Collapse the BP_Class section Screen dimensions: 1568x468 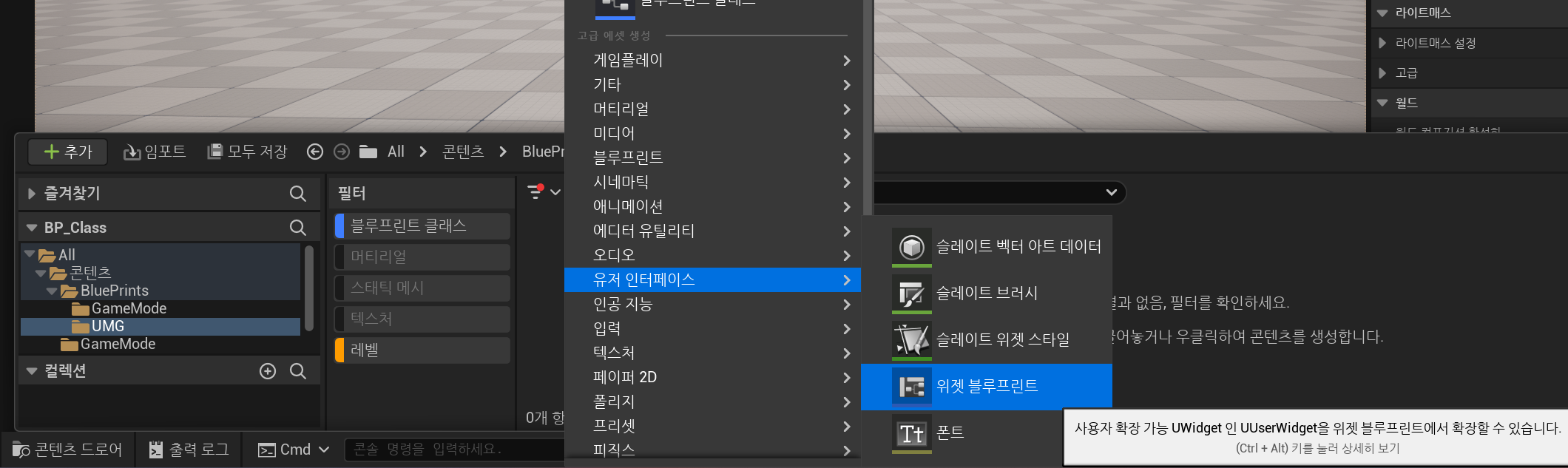click(x=32, y=228)
